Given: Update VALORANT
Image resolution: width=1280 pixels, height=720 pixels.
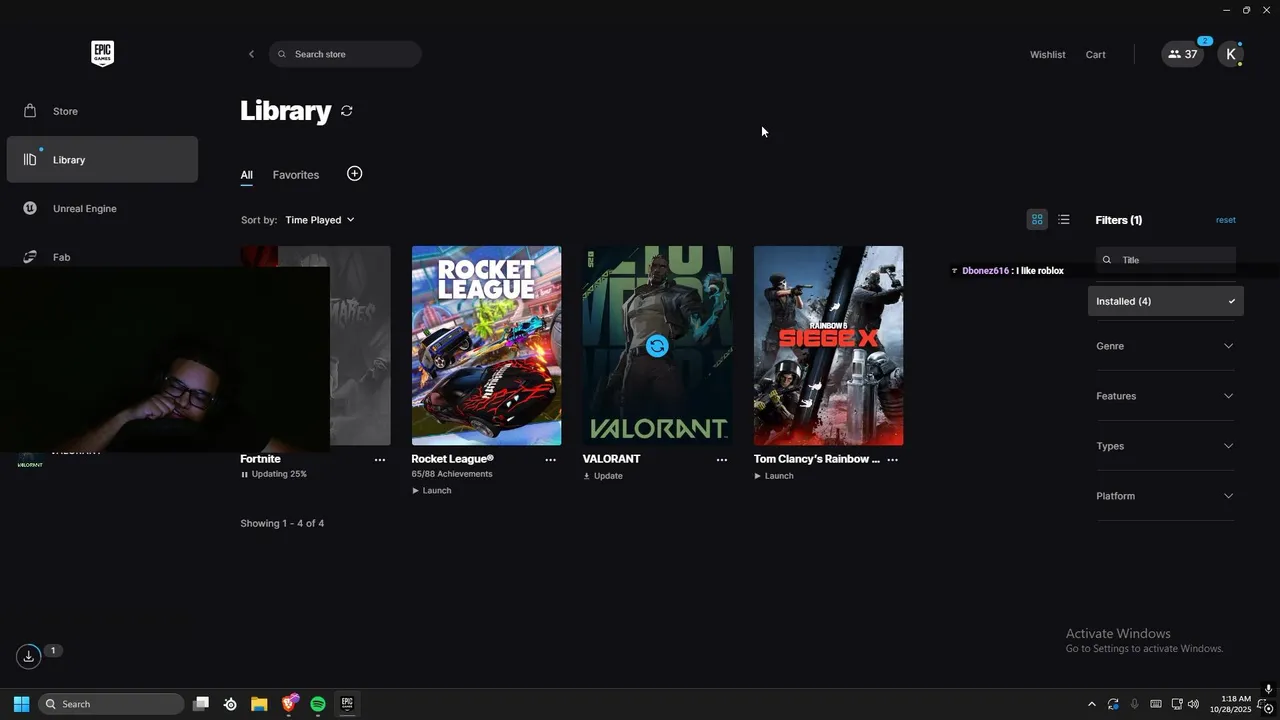Looking at the screenshot, I should [603, 476].
